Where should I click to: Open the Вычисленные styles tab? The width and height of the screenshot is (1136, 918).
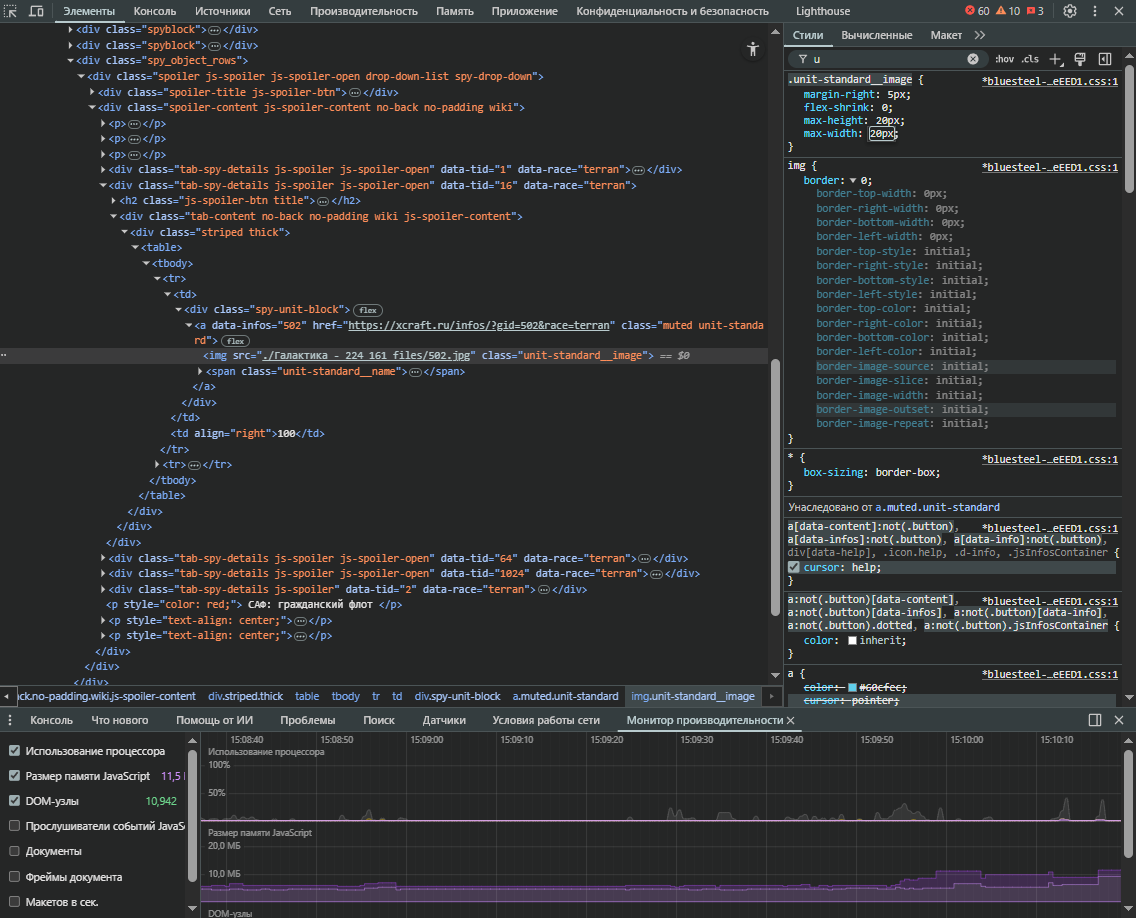pos(876,35)
